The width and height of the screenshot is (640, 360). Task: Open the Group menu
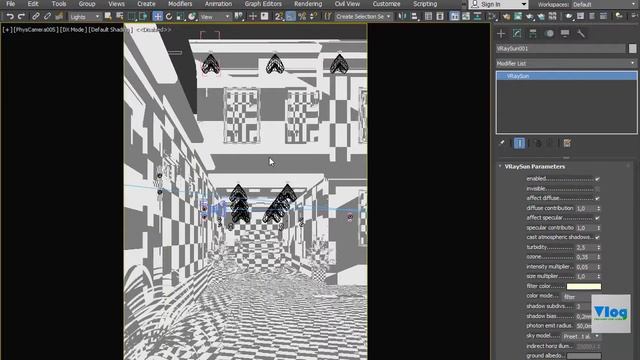[x=87, y=4]
